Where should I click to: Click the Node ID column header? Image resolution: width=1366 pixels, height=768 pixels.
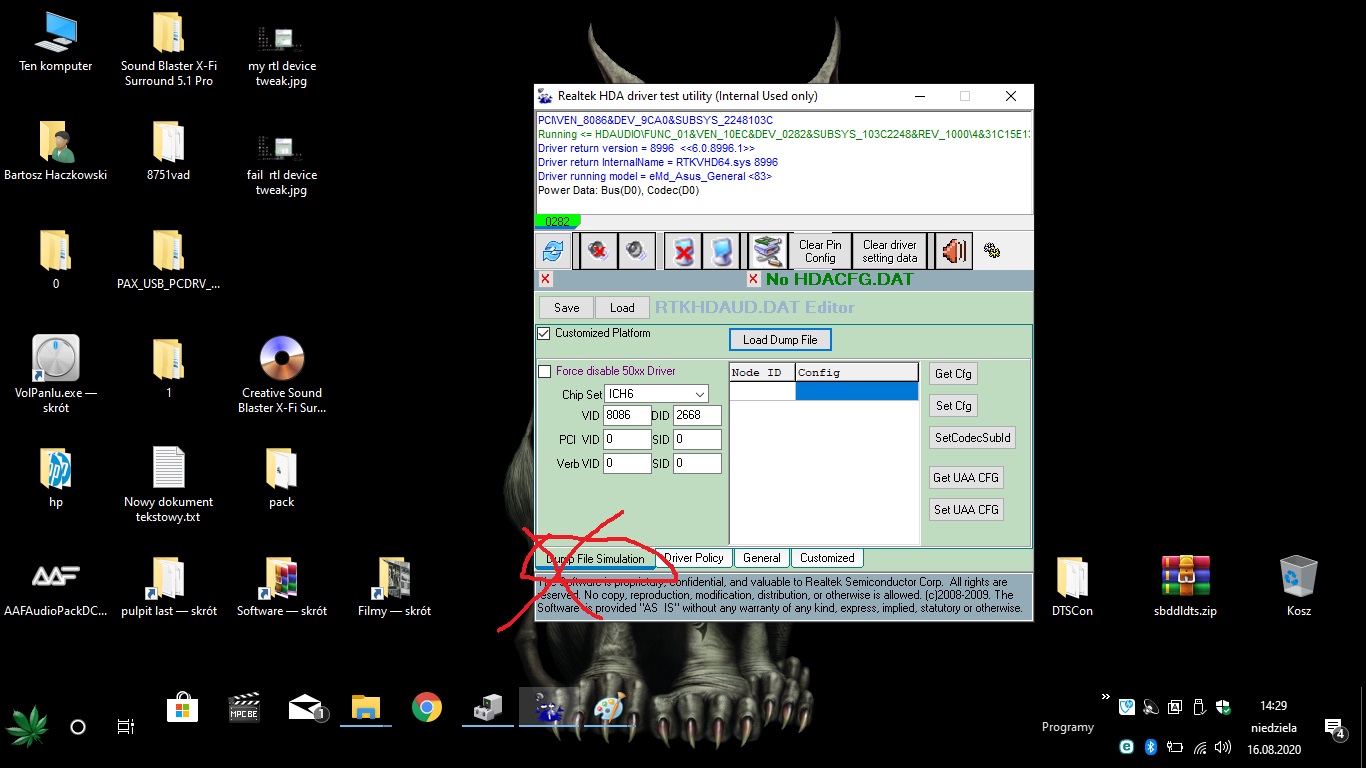762,372
